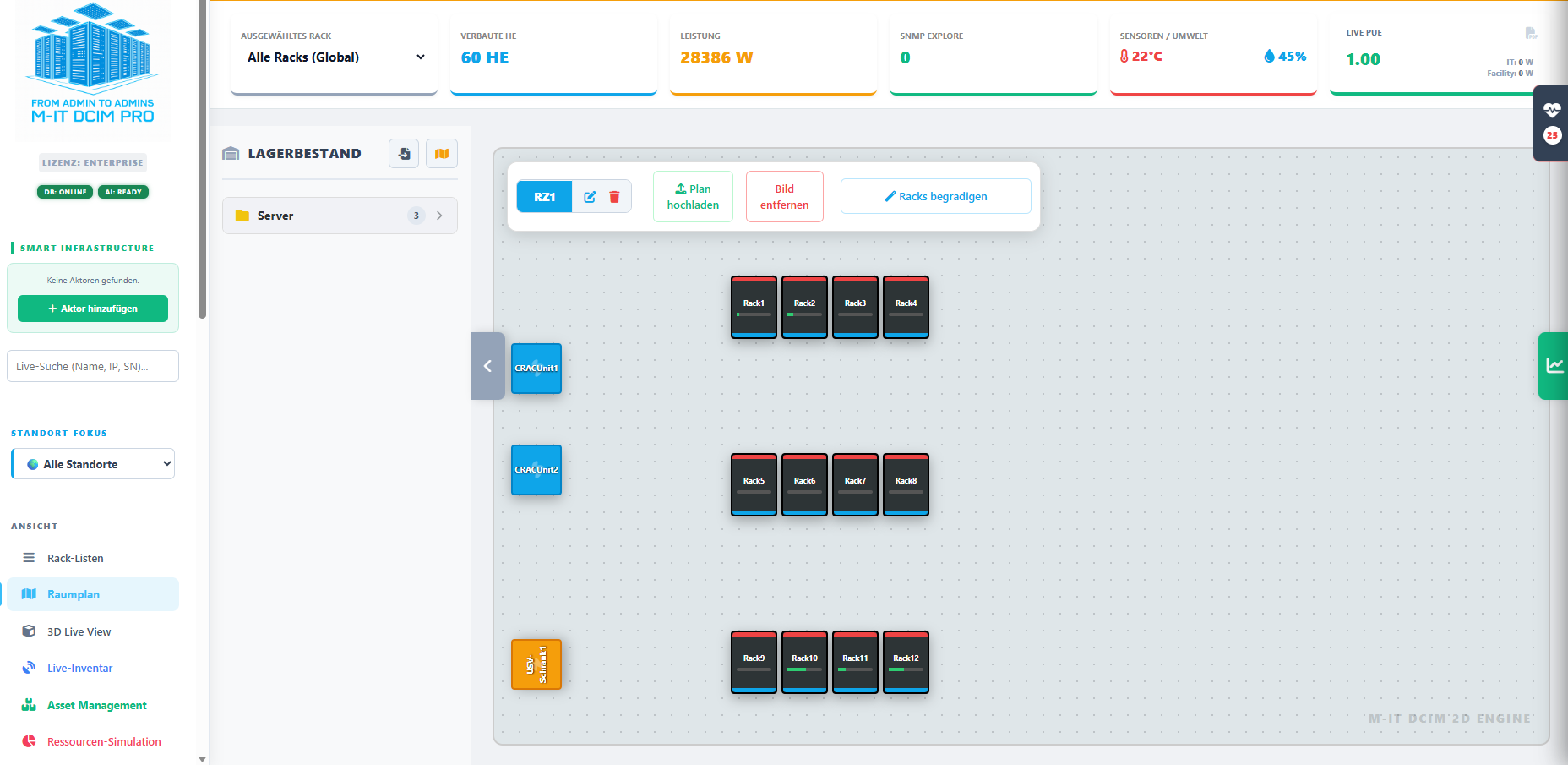Click the red 25 notification badge
Screen dimensions: 1568x765
pos(1552,135)
